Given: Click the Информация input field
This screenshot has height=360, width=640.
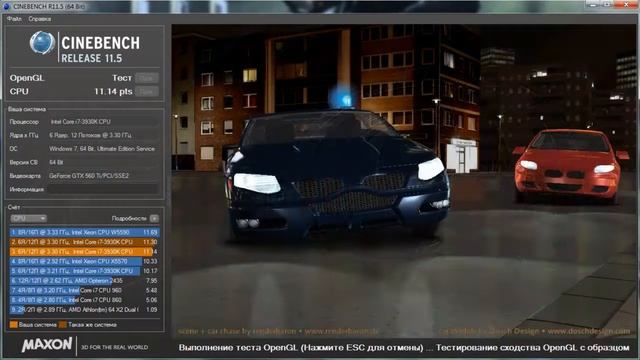Looking at the screenshot, I should tap(103, 189).
